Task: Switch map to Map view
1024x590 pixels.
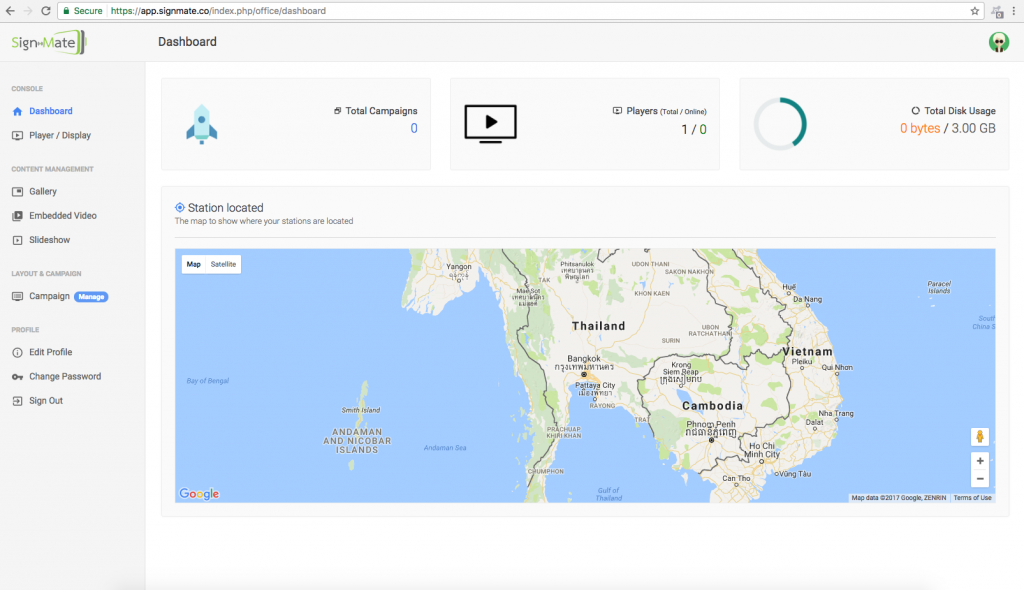Action: pyautogui.click(x=193, y=264)
